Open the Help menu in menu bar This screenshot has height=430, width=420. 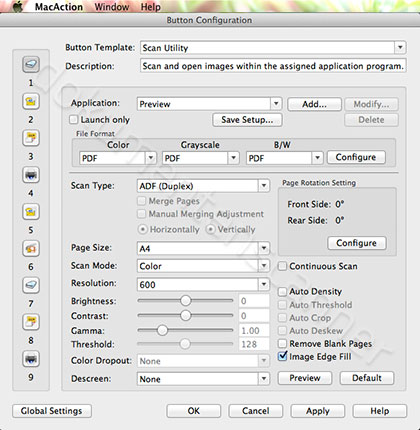pyautogui.click(x=150, y=7)
